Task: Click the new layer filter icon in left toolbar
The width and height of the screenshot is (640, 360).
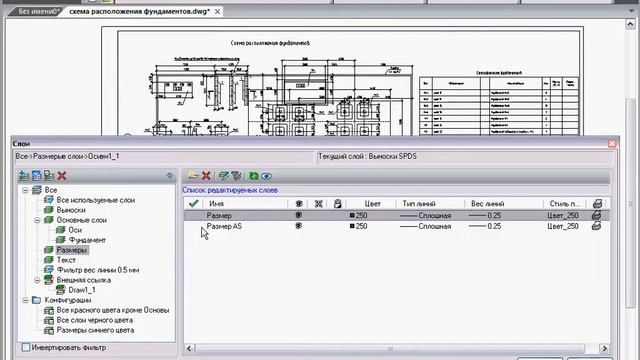Action: coord(24,176)
